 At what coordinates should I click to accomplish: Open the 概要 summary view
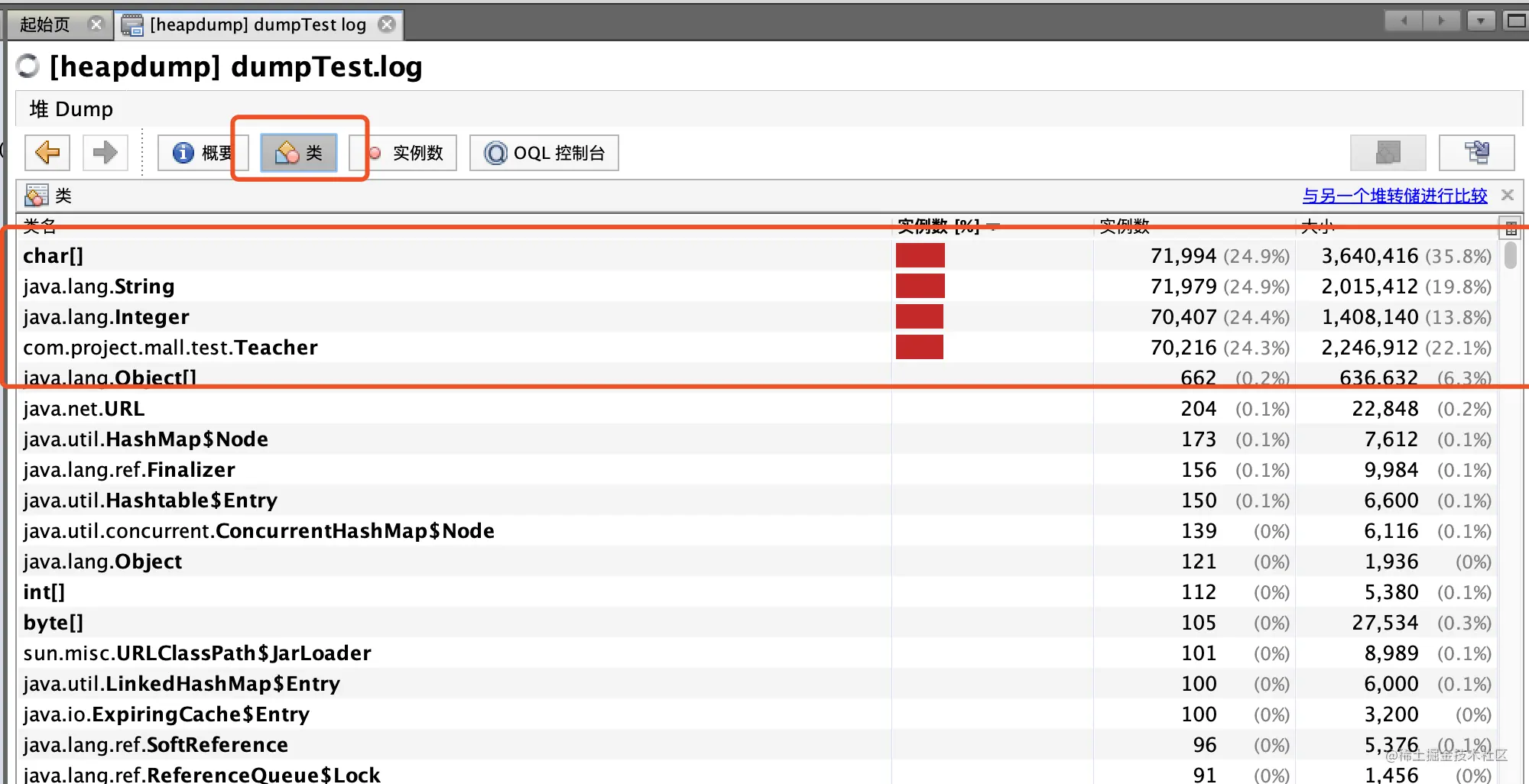pos(203,153)
